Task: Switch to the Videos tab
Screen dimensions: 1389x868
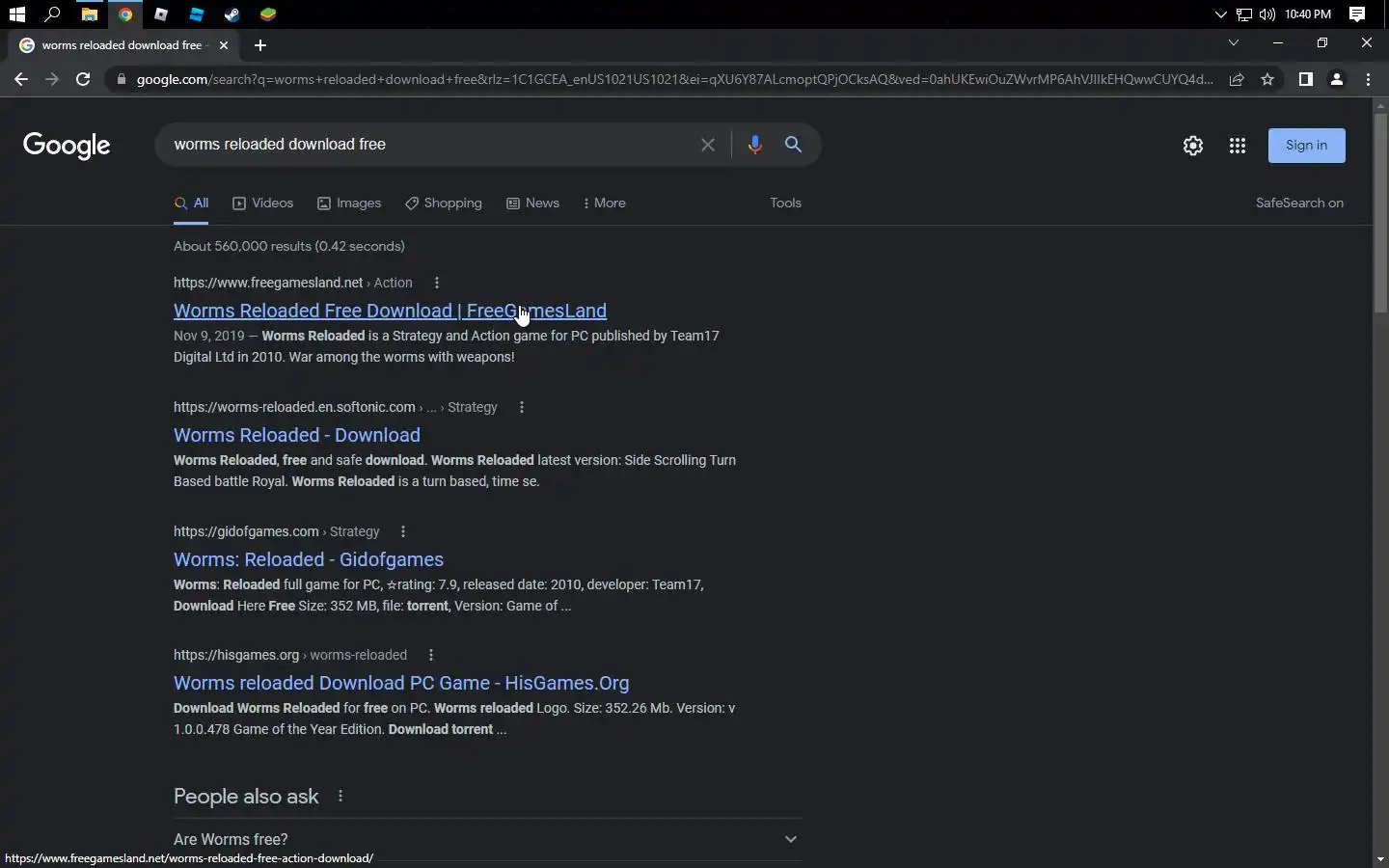Action: click(262, 203)
